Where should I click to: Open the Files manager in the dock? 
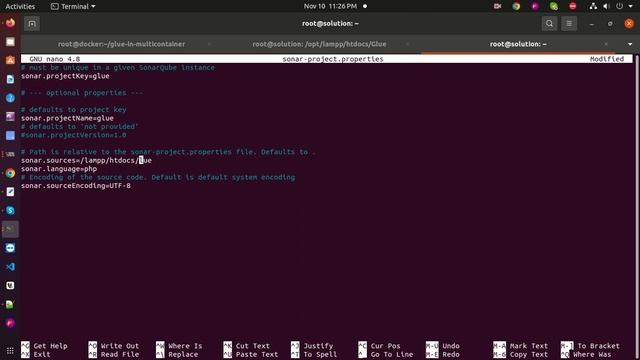(x=10, y=42)
